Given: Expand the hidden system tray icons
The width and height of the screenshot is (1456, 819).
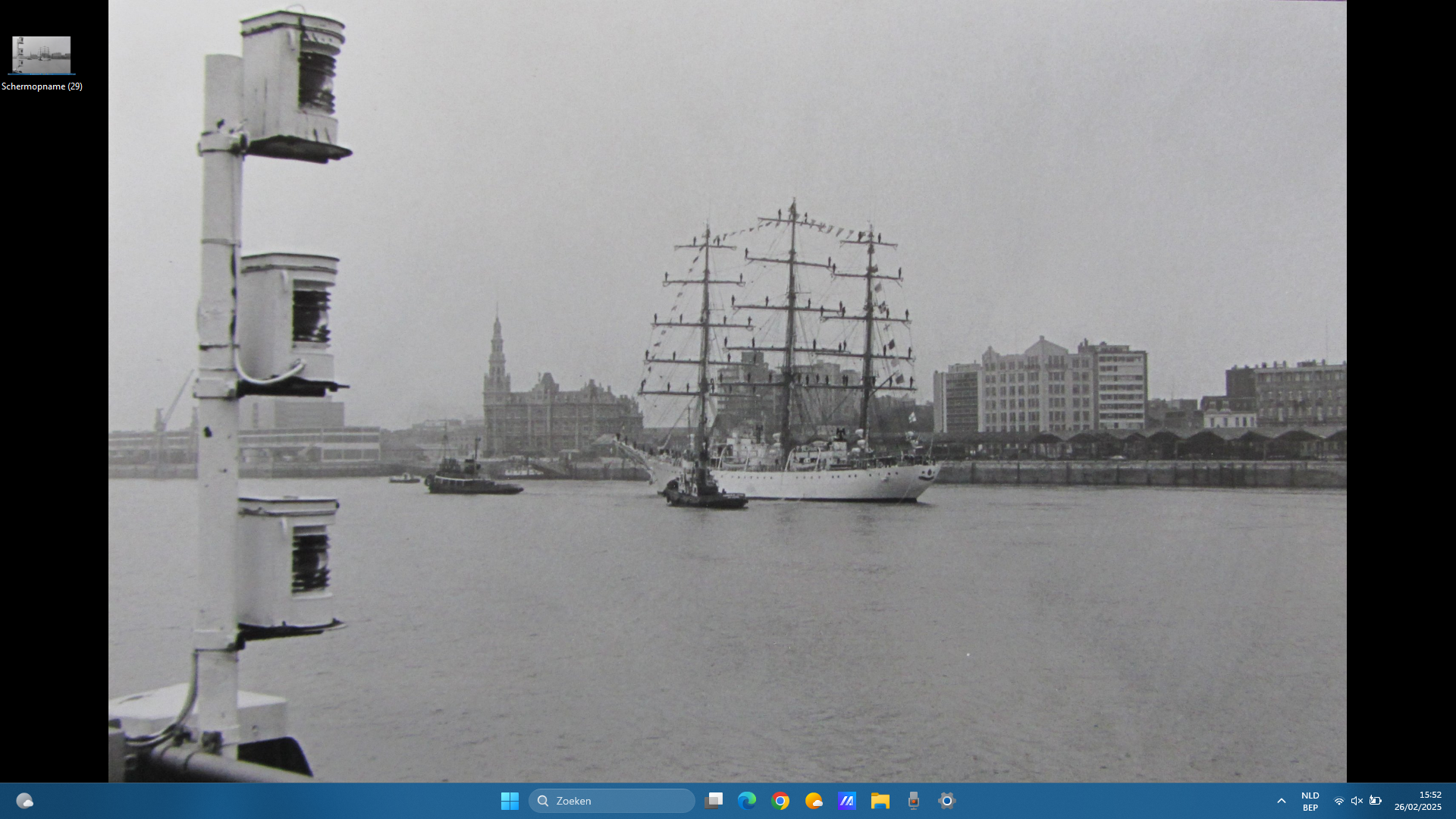Looking at the screenshot, I should click(1282, 801).
